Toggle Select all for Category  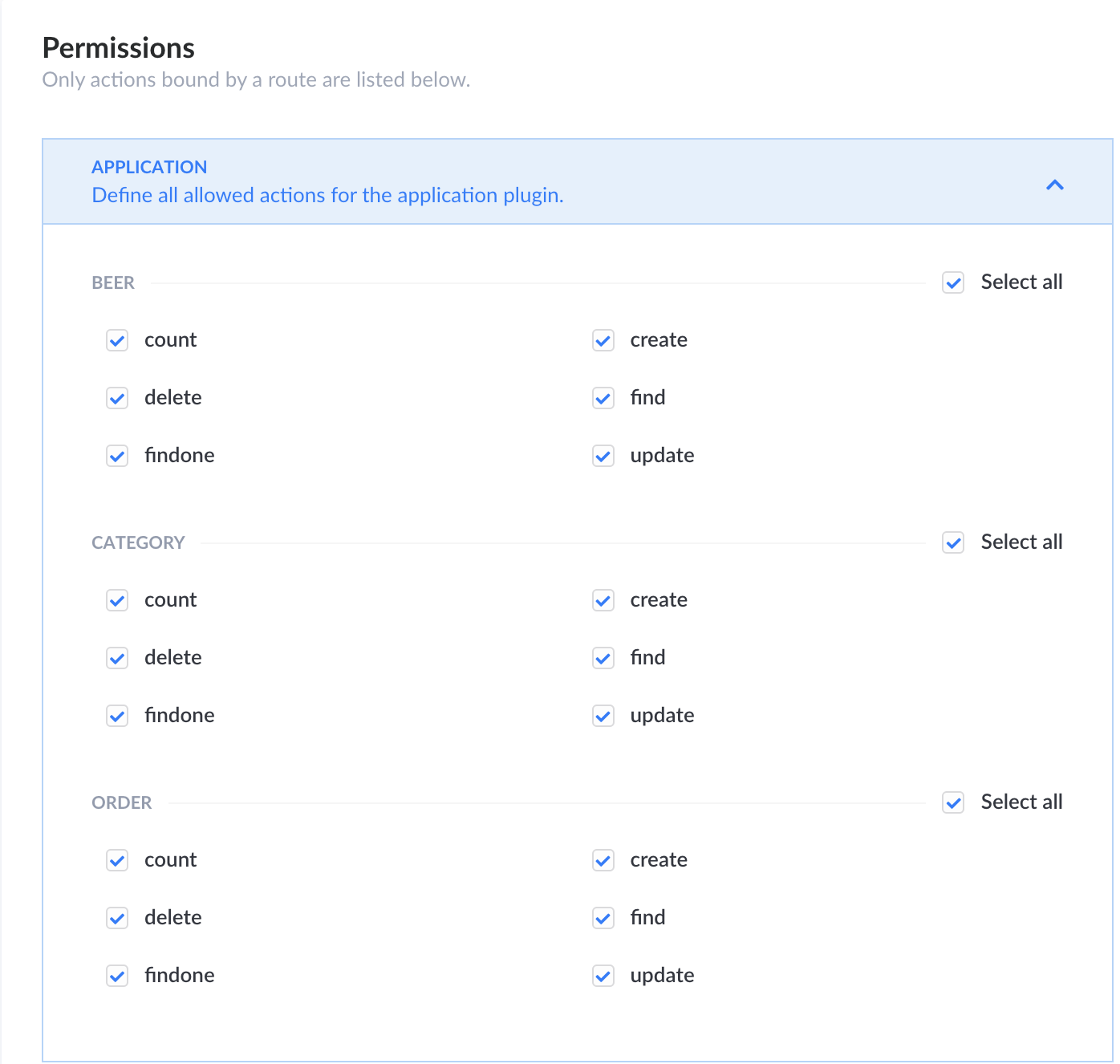953,543
